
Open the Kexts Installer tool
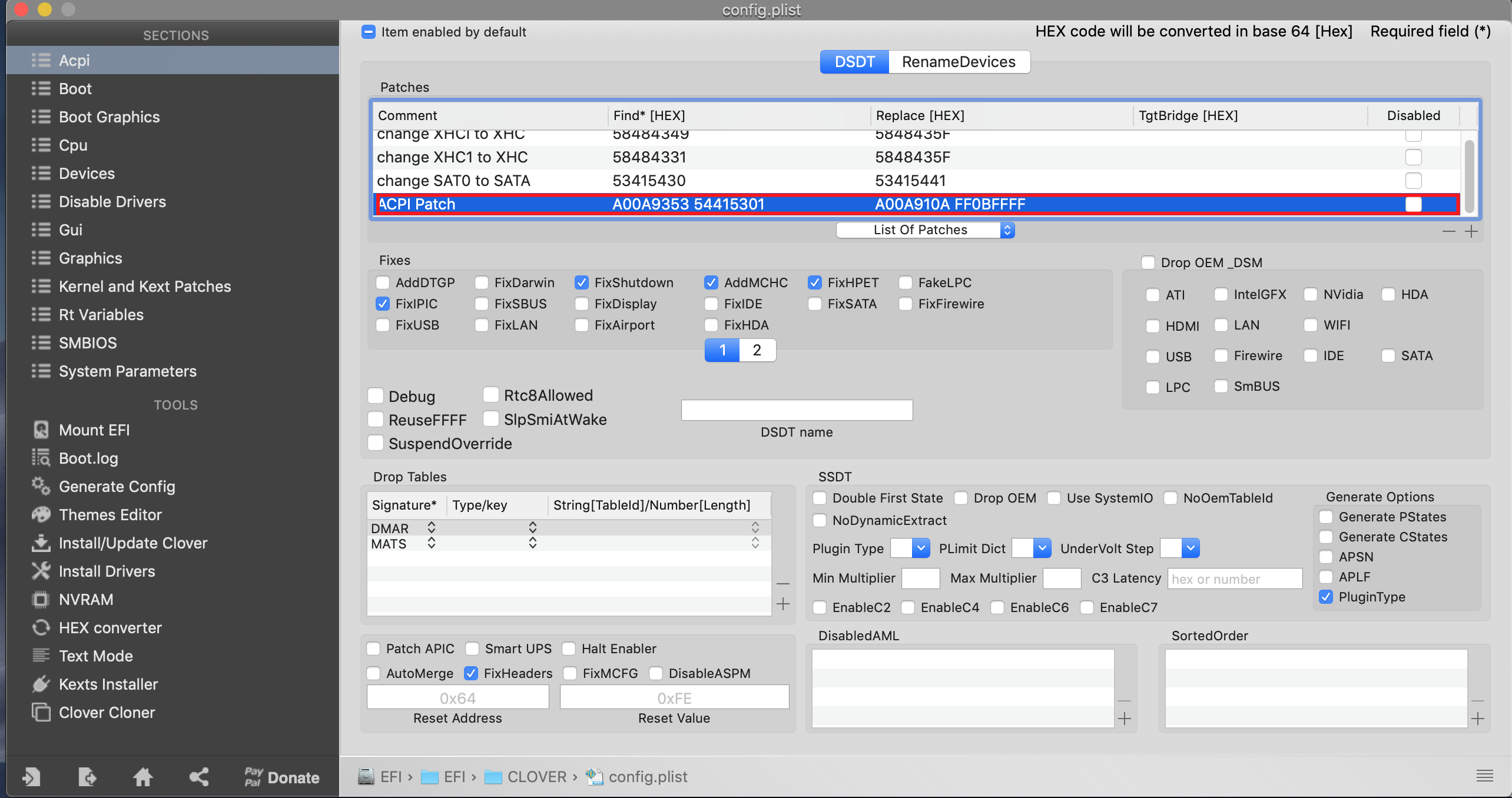108,684
